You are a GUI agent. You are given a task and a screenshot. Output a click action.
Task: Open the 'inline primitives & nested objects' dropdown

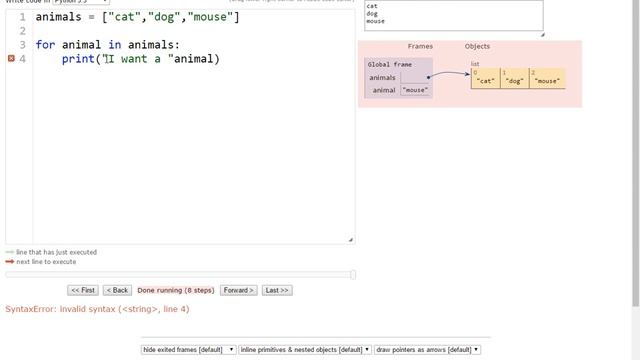pyautogui.click(x=305, y=350)
